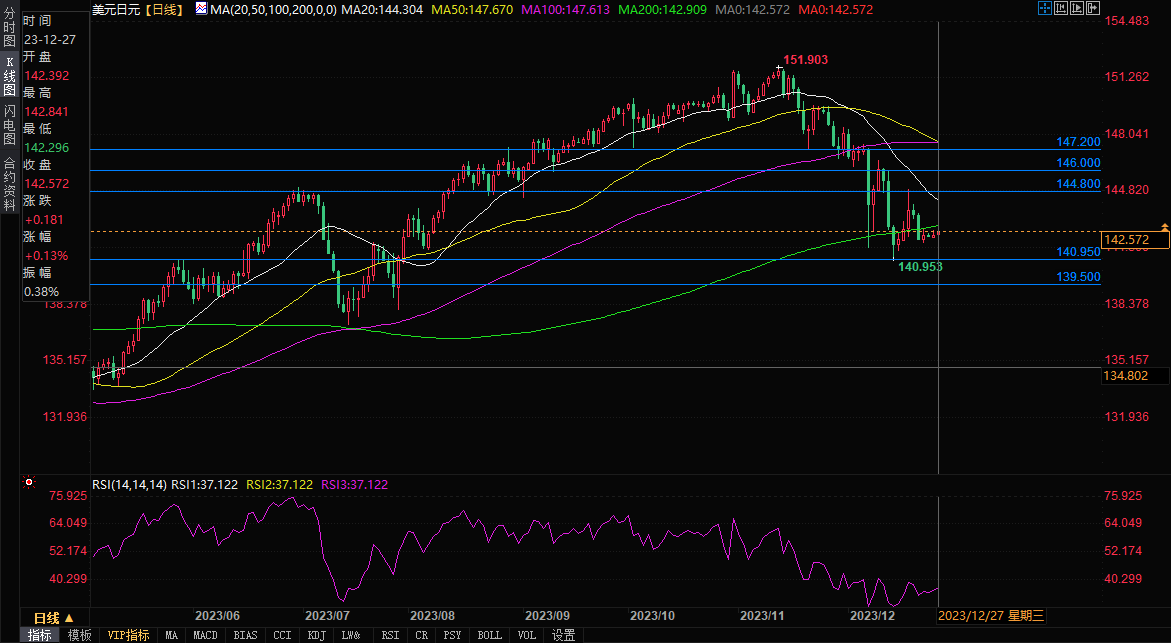Click the panel export arrow icon

[x=1093, y=8]
